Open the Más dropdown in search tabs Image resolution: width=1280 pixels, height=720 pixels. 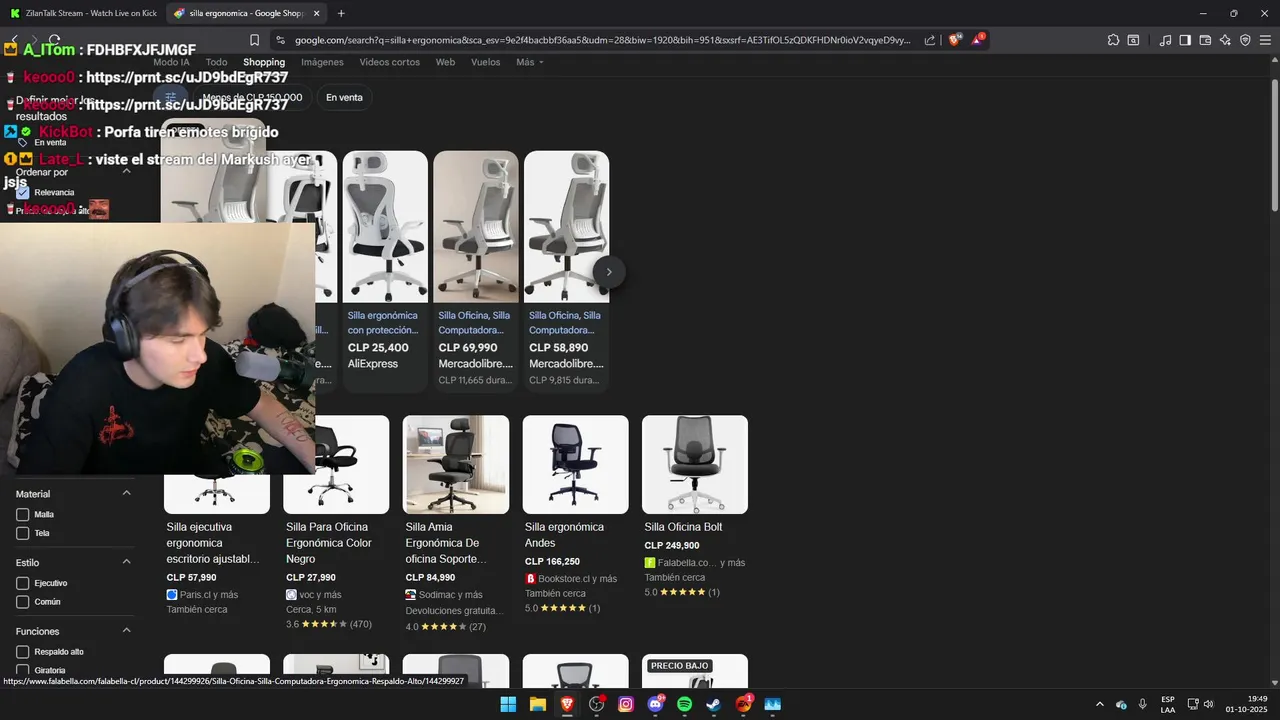point(530,62)
